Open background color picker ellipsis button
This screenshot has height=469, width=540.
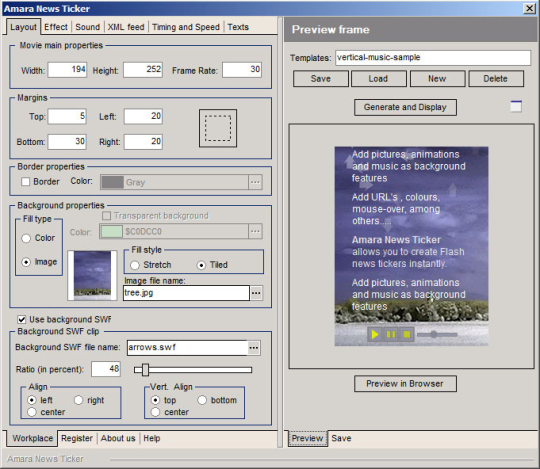point(255,231)
